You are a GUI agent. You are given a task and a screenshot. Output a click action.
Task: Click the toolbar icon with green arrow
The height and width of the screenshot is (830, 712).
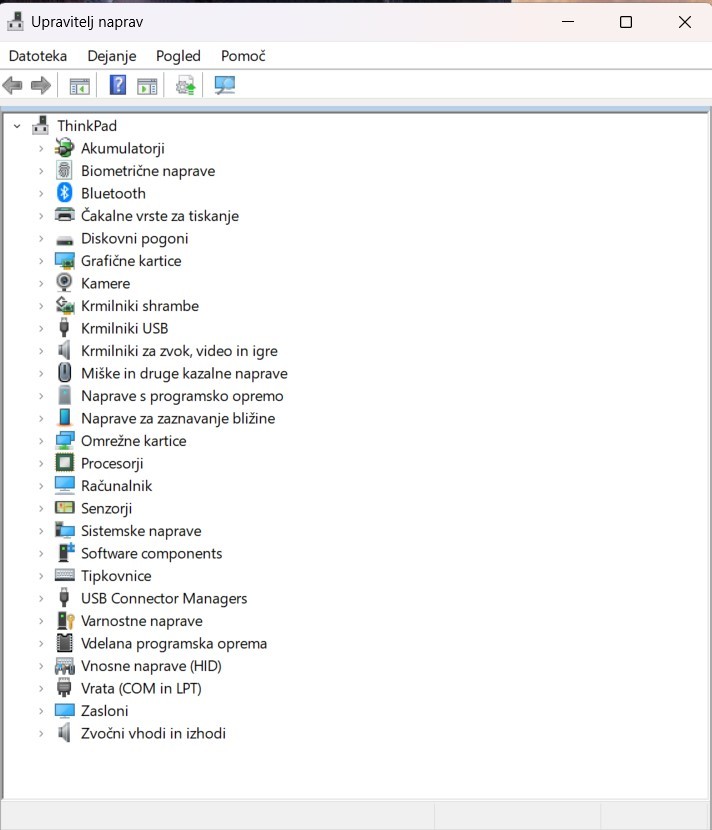(185, 86)
